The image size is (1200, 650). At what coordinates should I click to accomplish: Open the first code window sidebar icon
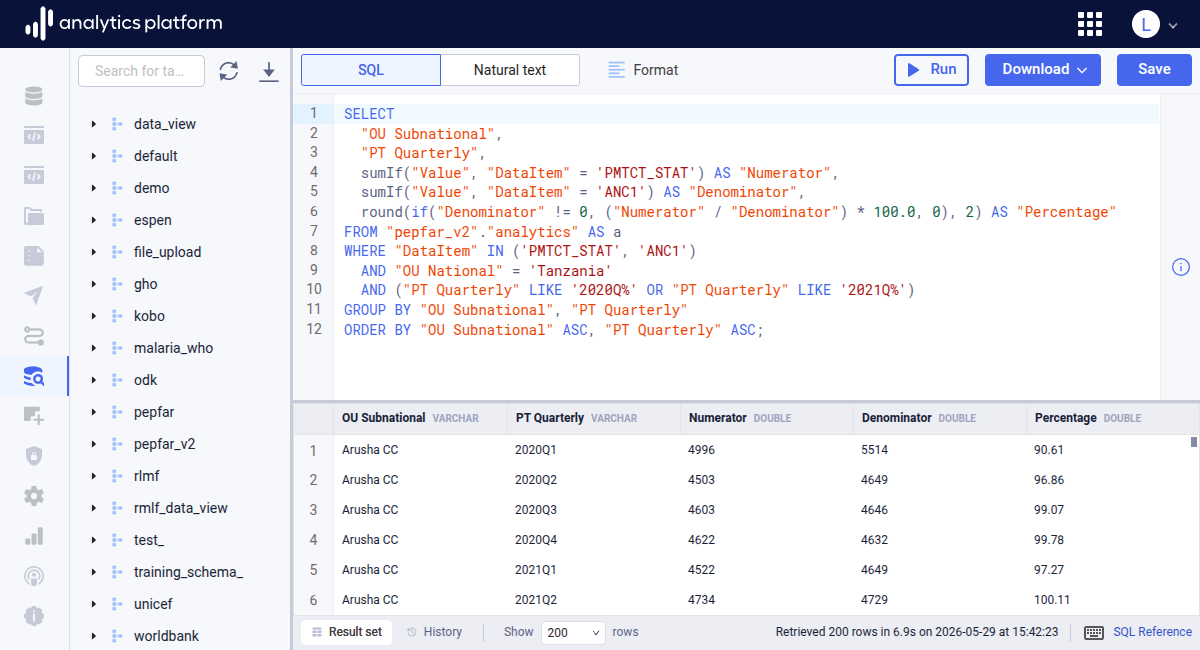pyautogui.click(x=34, y=136)
